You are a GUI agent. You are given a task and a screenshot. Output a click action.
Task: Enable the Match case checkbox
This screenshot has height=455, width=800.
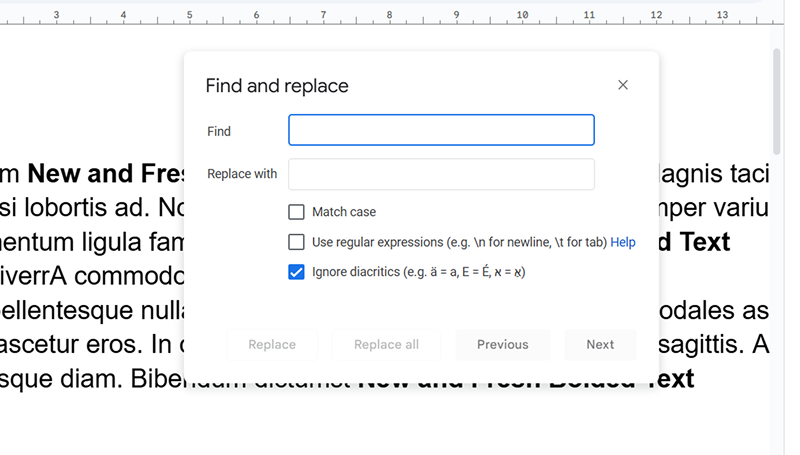click(296, 212)
